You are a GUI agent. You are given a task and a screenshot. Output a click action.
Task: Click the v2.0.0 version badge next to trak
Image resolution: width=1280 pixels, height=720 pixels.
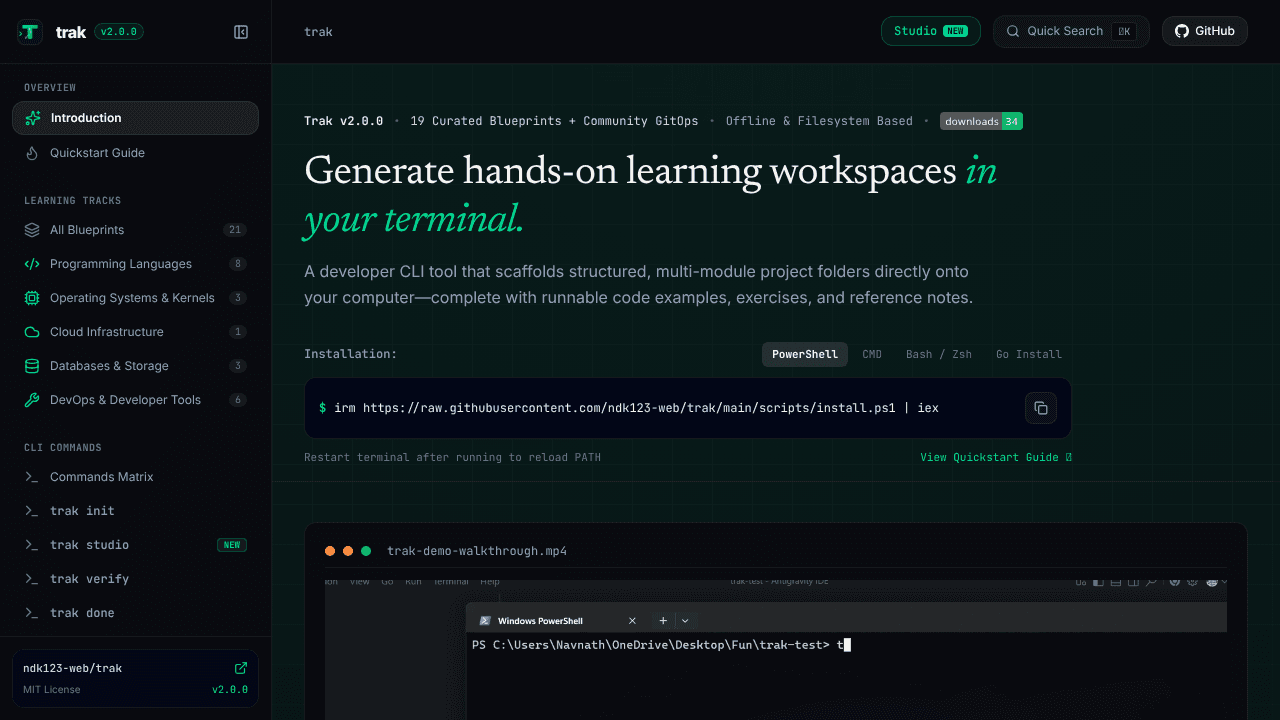coord(119,32)
